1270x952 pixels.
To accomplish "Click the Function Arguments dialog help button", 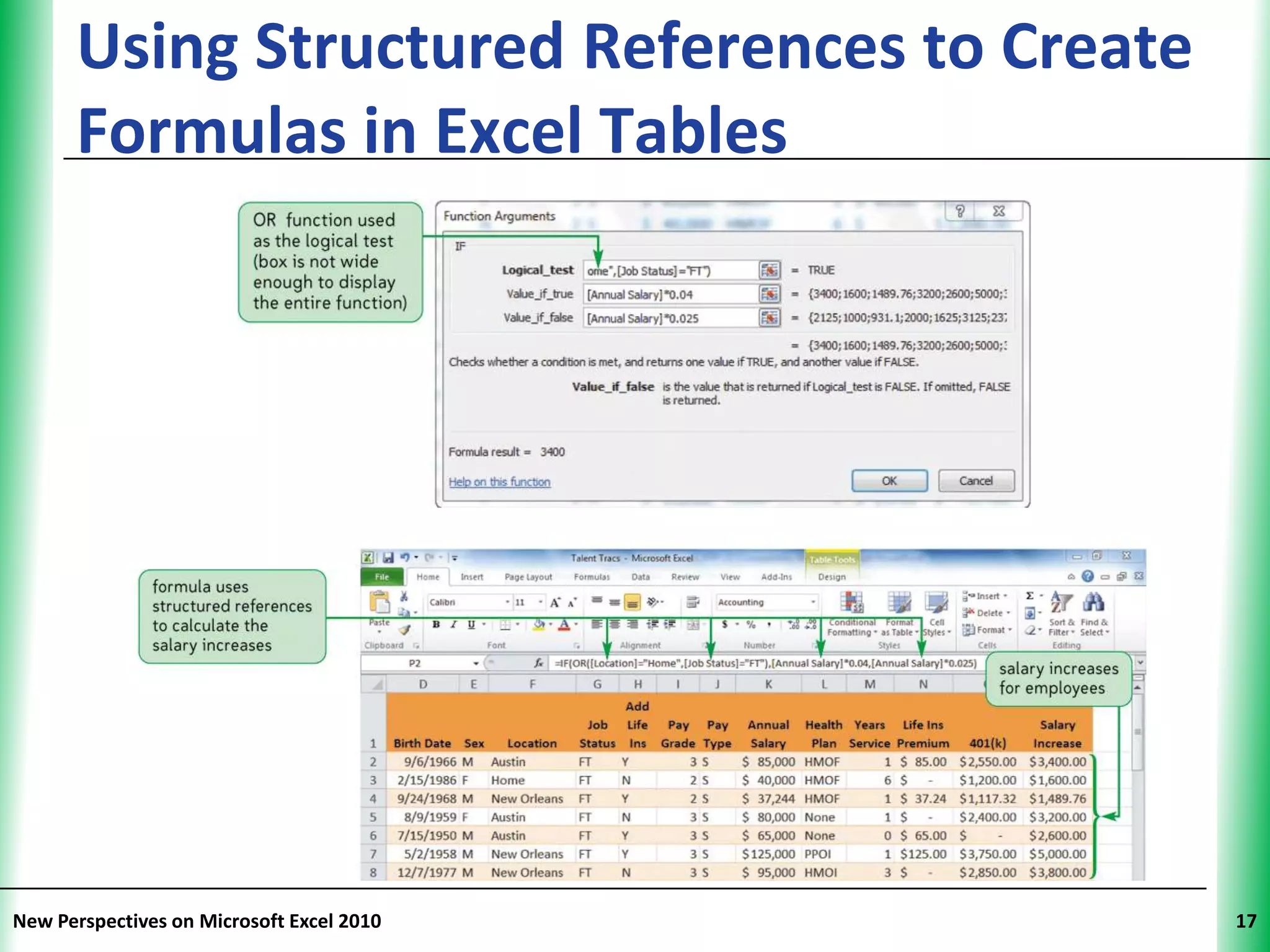I will [960, 211].
